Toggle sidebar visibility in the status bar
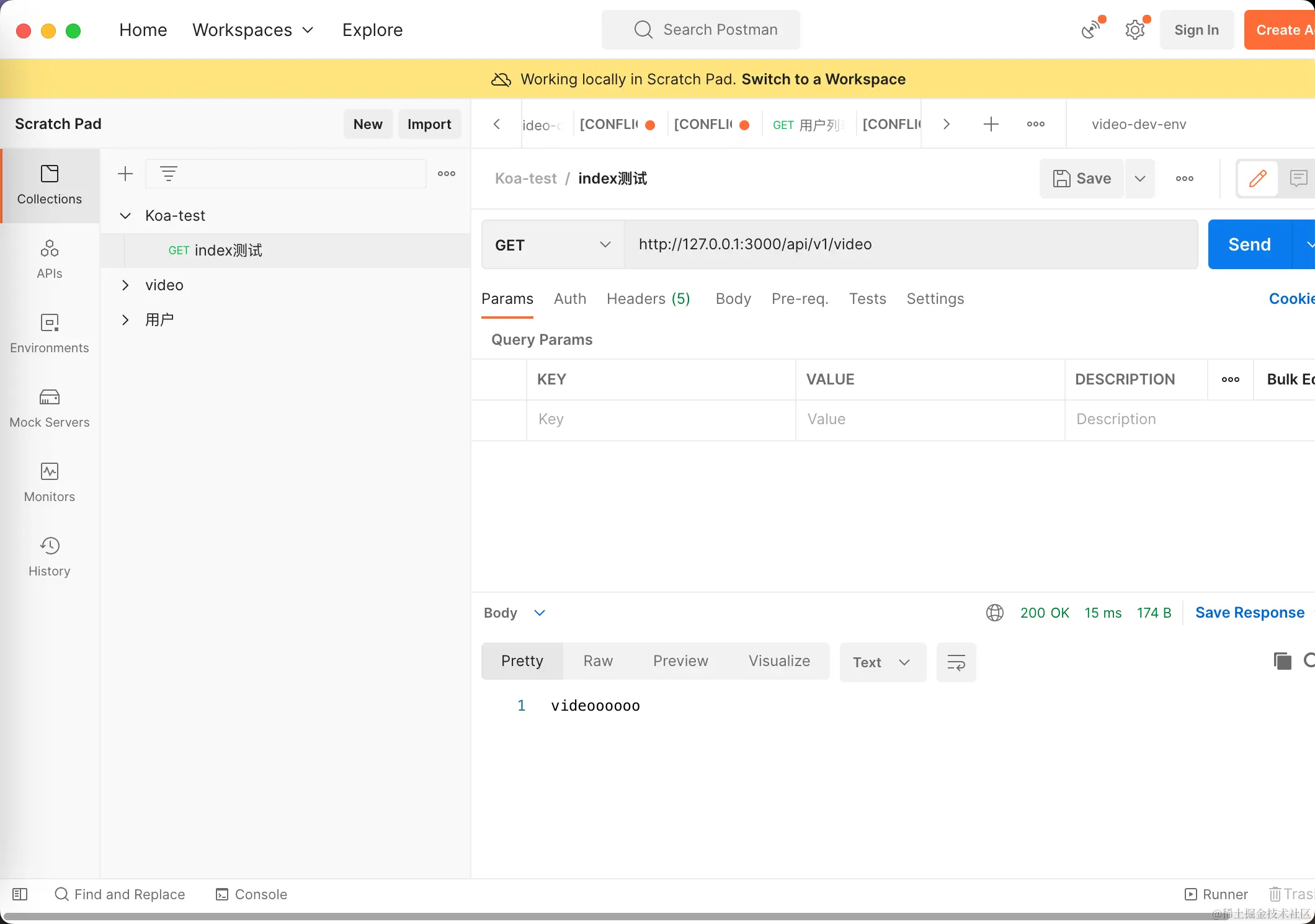This screenshot has height=924, width=1315. 20,894
